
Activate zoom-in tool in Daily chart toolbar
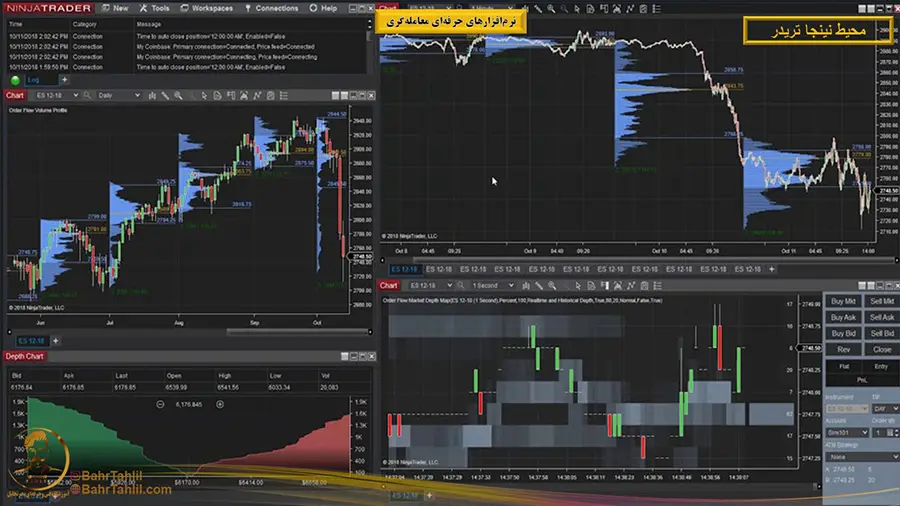179,96
